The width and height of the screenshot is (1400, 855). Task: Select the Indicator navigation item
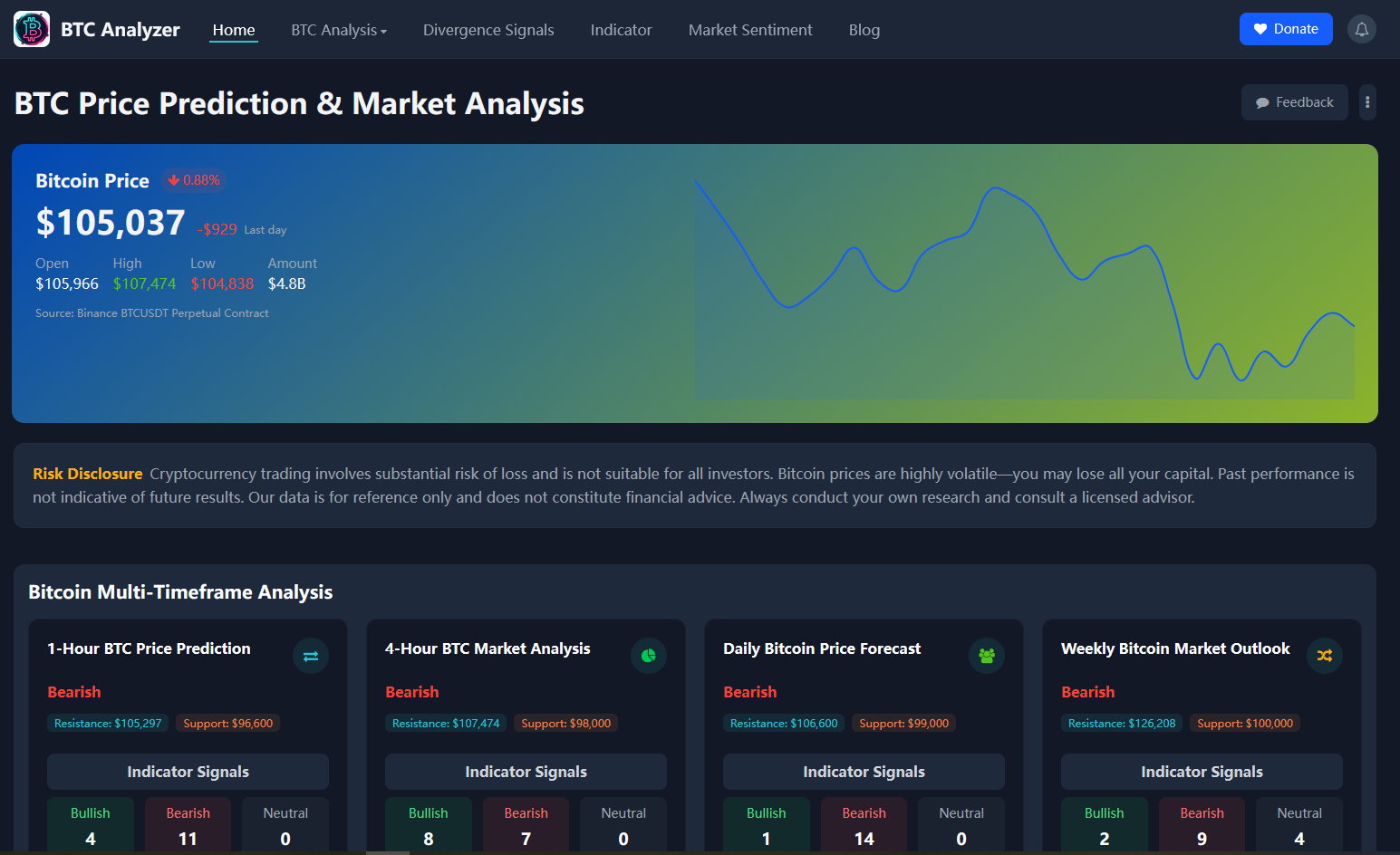(622, 30)
